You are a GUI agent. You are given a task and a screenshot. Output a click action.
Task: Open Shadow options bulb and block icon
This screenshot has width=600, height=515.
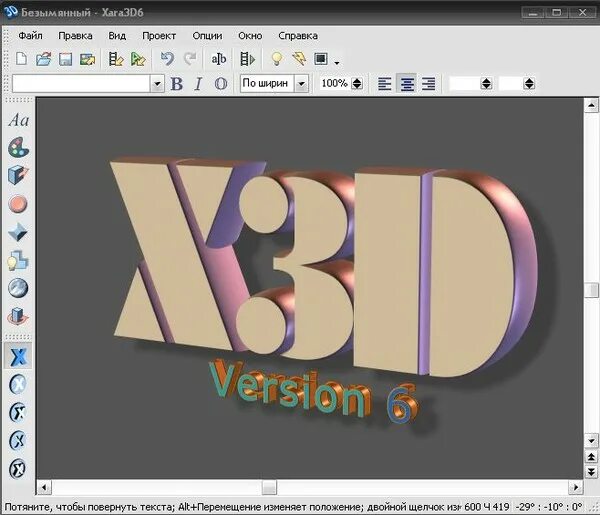18,260
